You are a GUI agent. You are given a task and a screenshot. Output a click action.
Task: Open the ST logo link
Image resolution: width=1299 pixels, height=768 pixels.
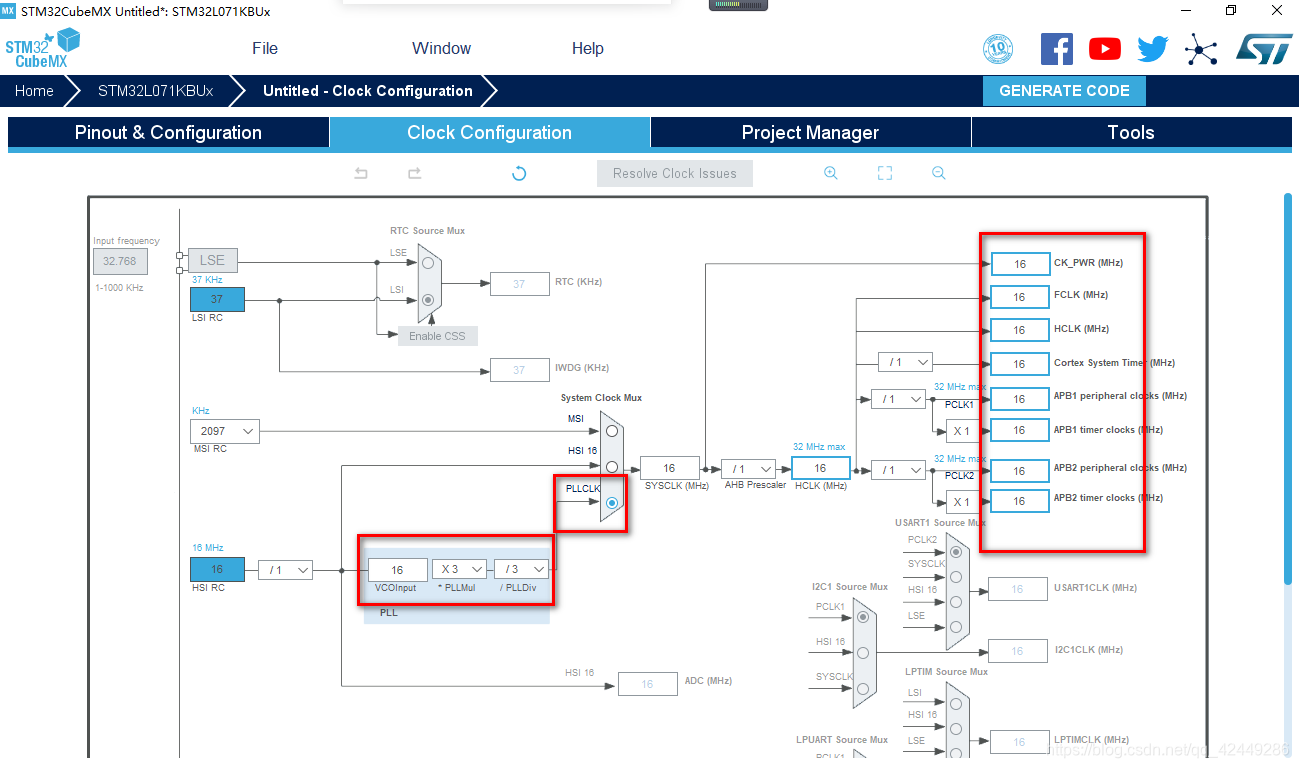1264,49
